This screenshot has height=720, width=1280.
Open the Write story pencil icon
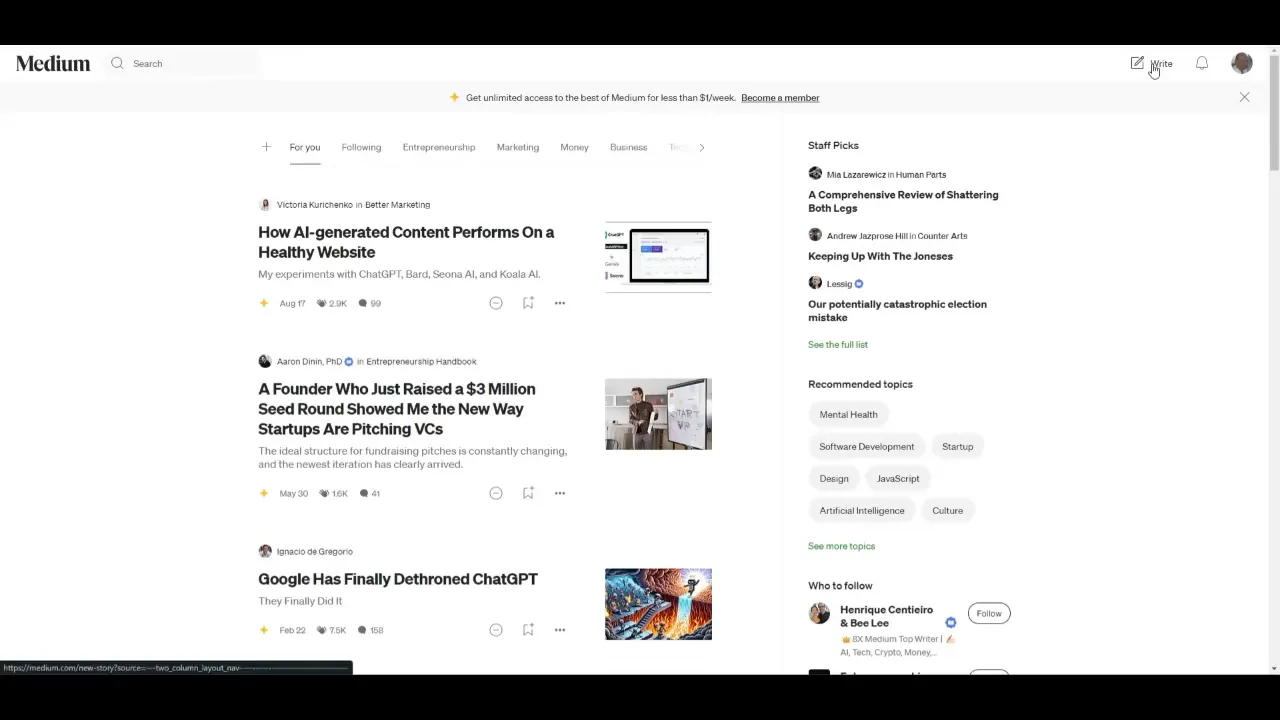(1137, 63)
